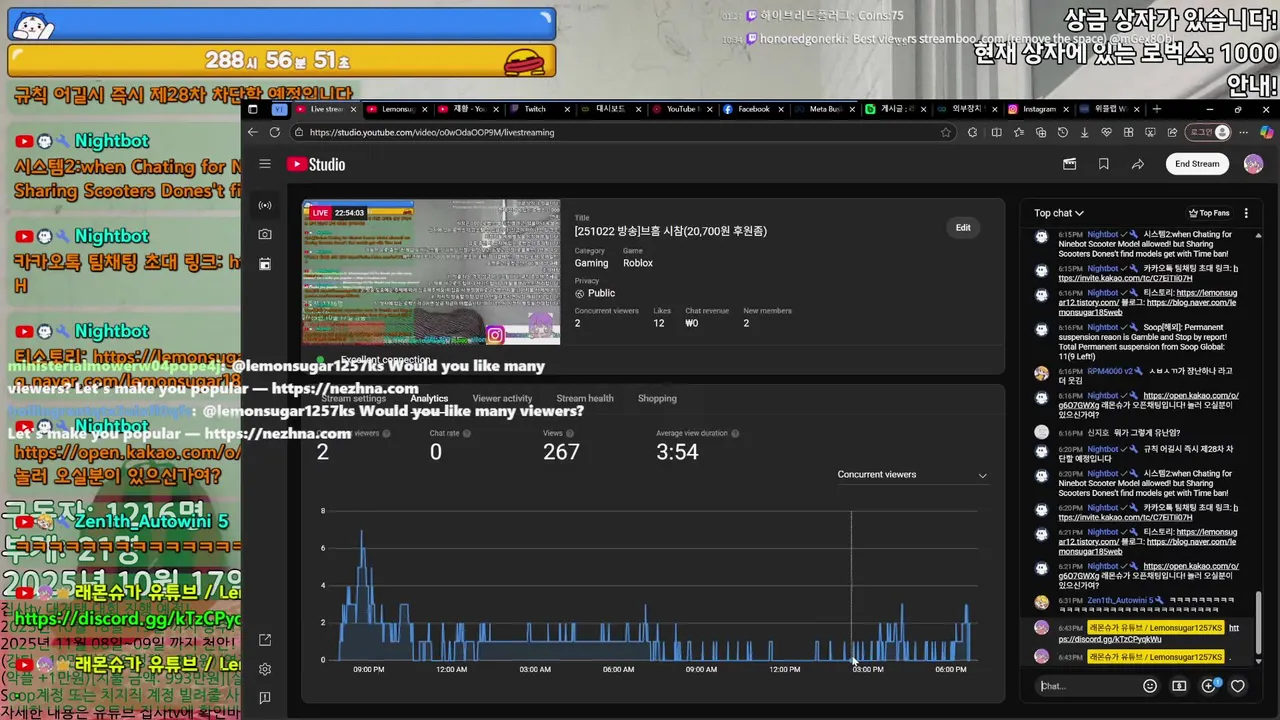
Task: Click RPM4000 v2 username in chat
Action: click(x=1109, y=371)
